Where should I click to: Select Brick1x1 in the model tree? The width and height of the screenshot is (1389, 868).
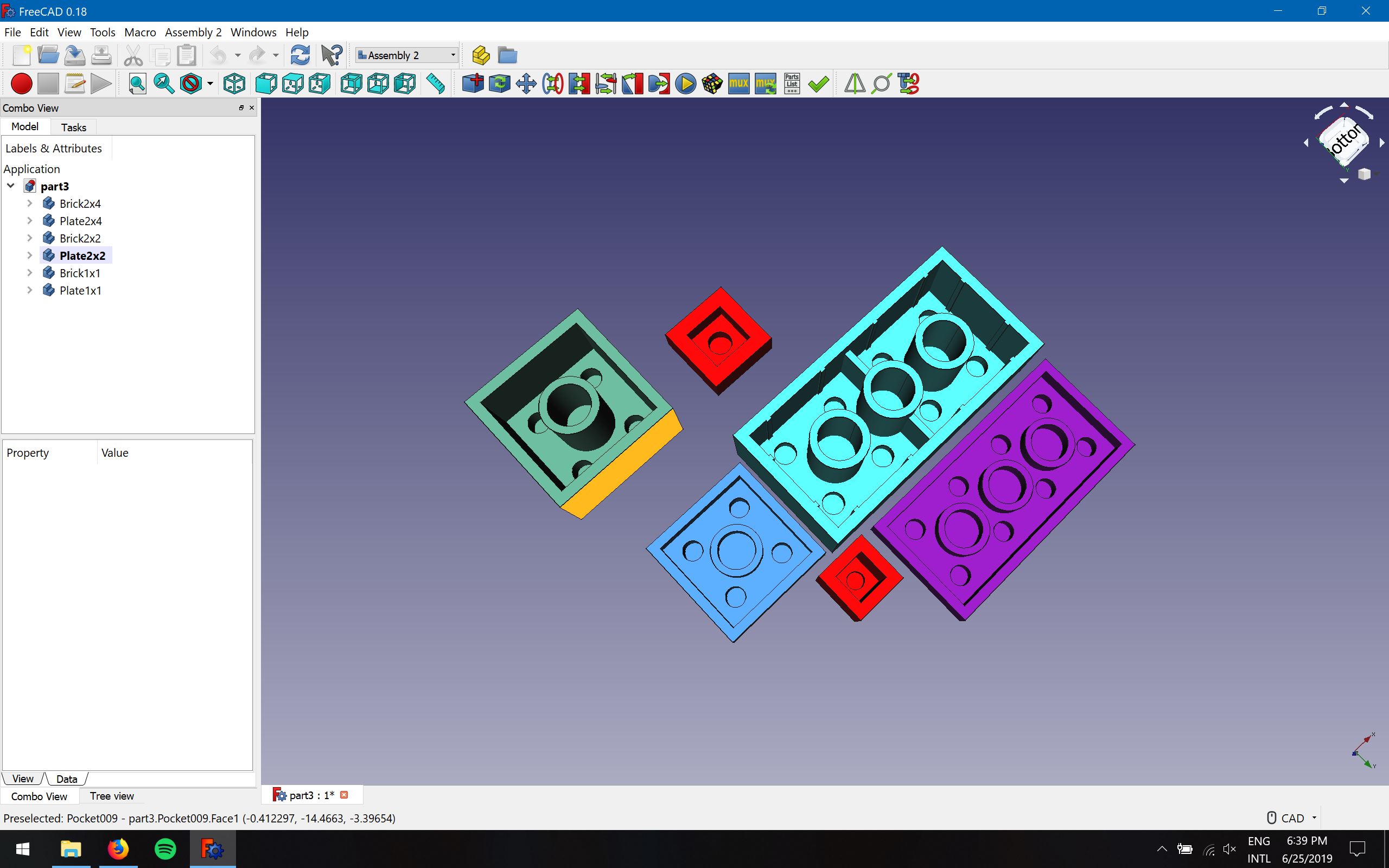click(x=80, y=273)
